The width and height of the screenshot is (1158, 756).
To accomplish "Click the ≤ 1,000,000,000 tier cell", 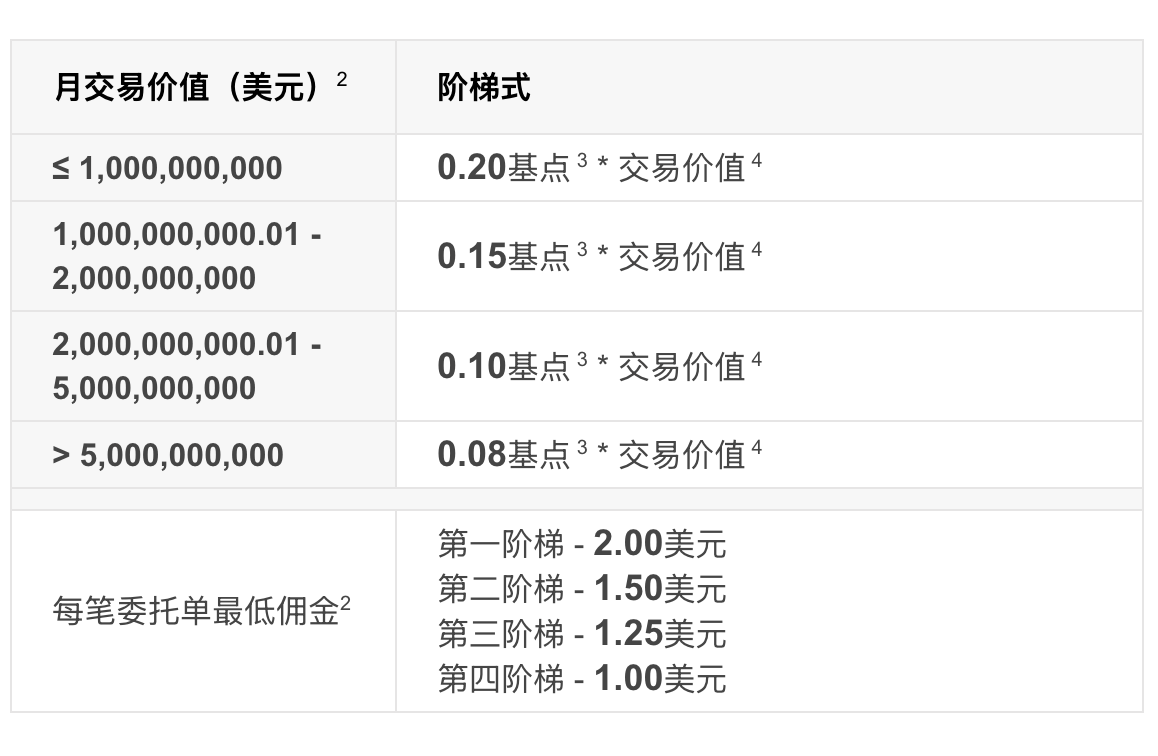I will click(168, 168).
